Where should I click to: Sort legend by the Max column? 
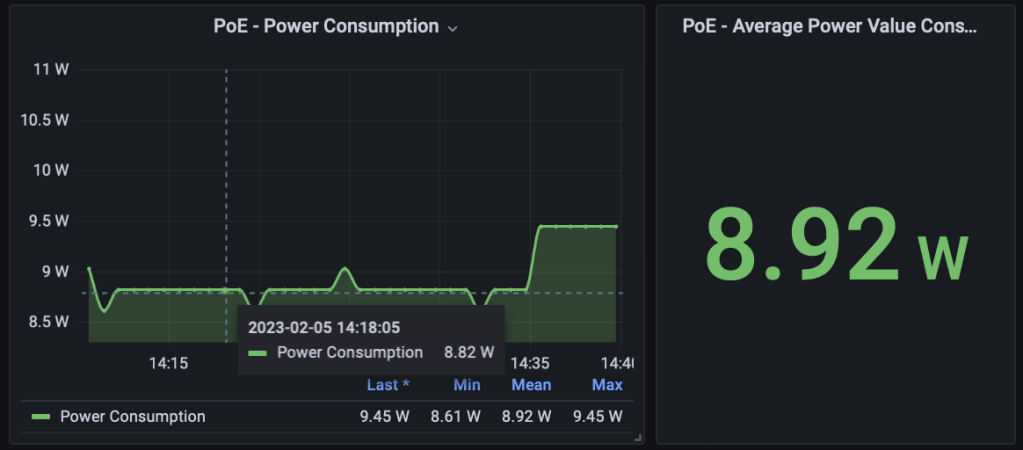(606, 385)
